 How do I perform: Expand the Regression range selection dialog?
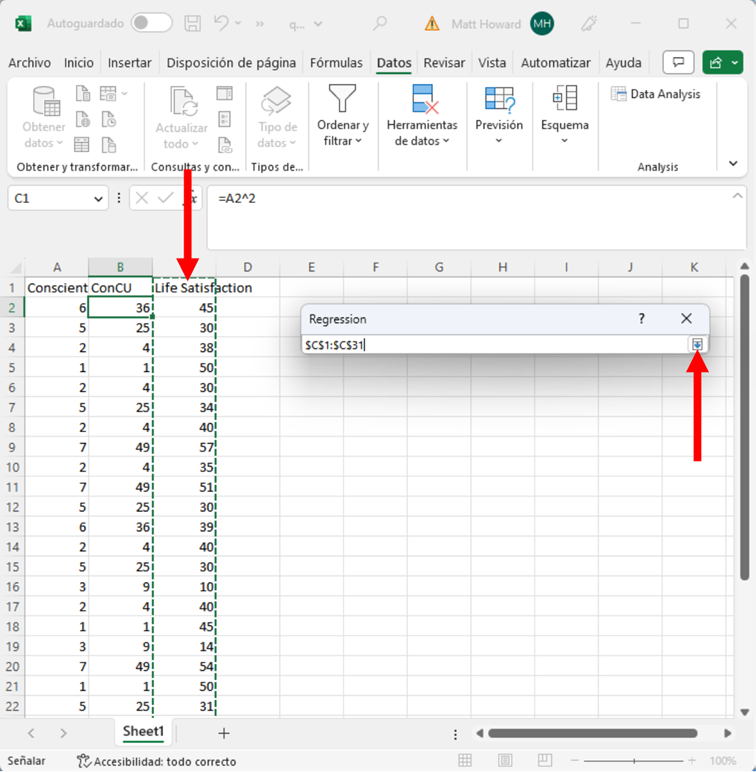coord(697,345)
